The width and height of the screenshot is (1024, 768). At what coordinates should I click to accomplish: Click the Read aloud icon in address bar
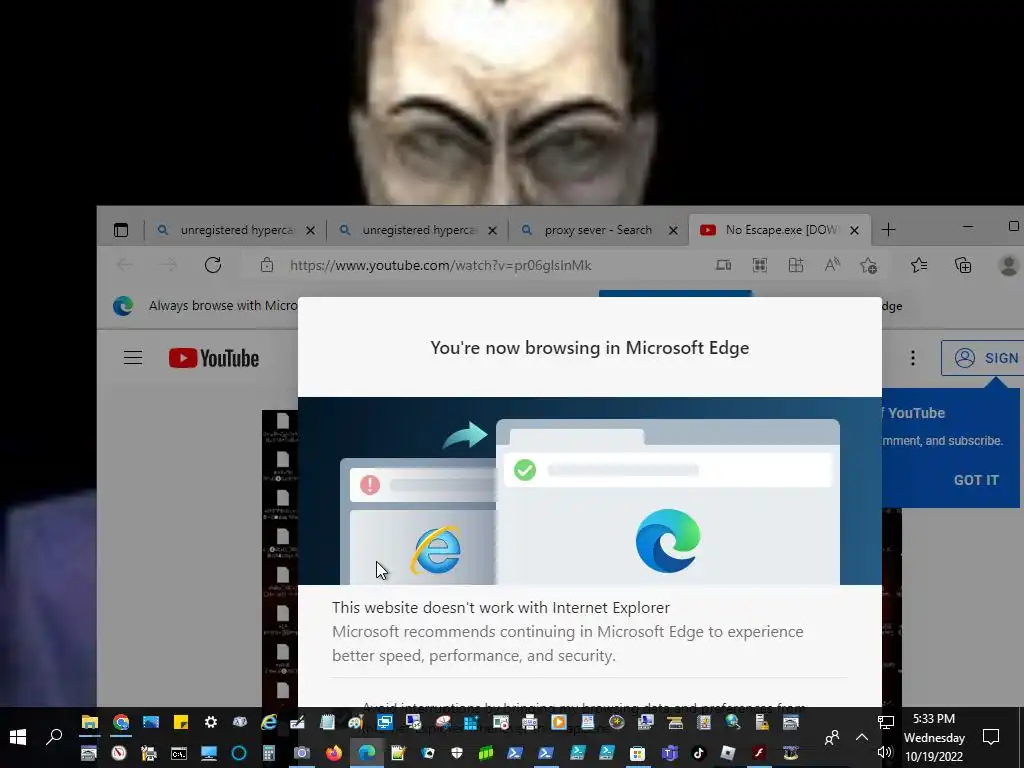click(x=832, y=265)
